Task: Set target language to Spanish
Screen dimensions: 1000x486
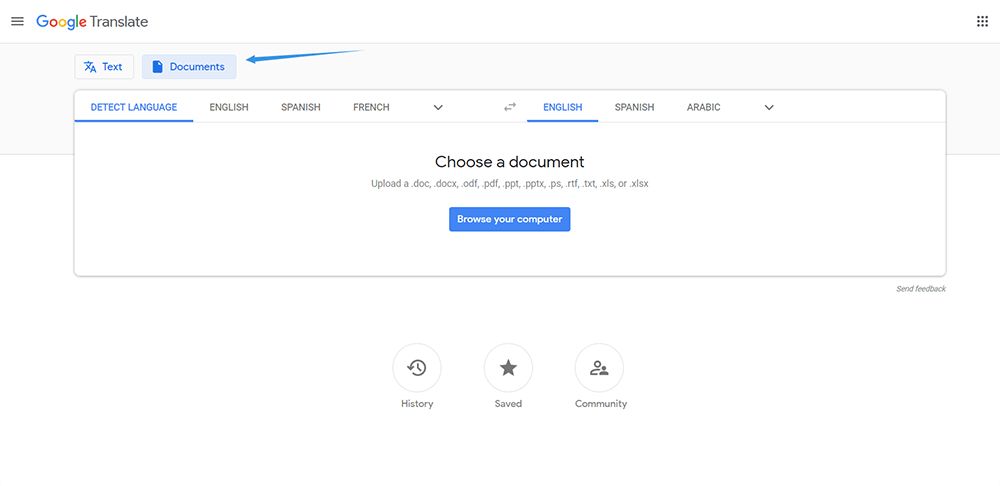Action: click(634, 107)
